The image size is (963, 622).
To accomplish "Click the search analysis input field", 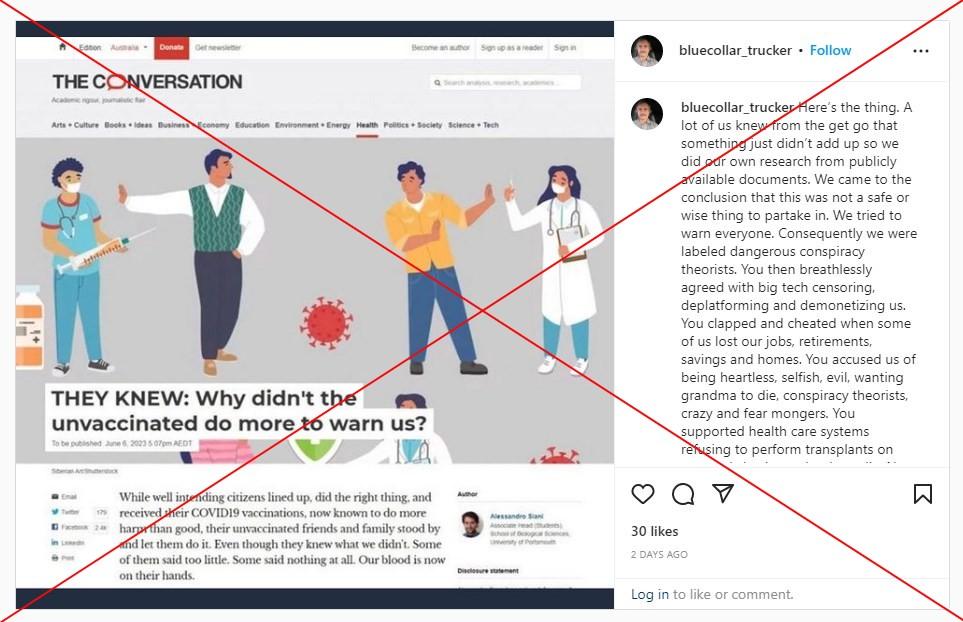I will pos(505,82).
